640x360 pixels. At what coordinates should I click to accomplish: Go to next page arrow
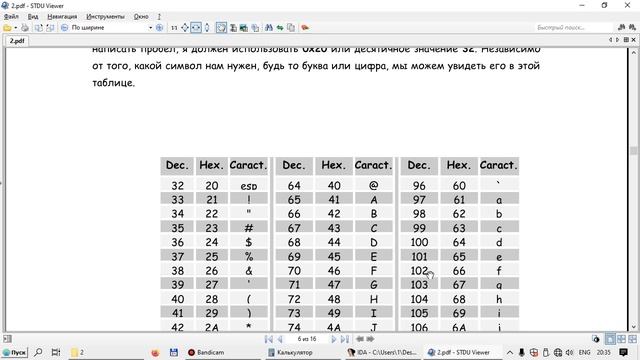coord(333,339)
